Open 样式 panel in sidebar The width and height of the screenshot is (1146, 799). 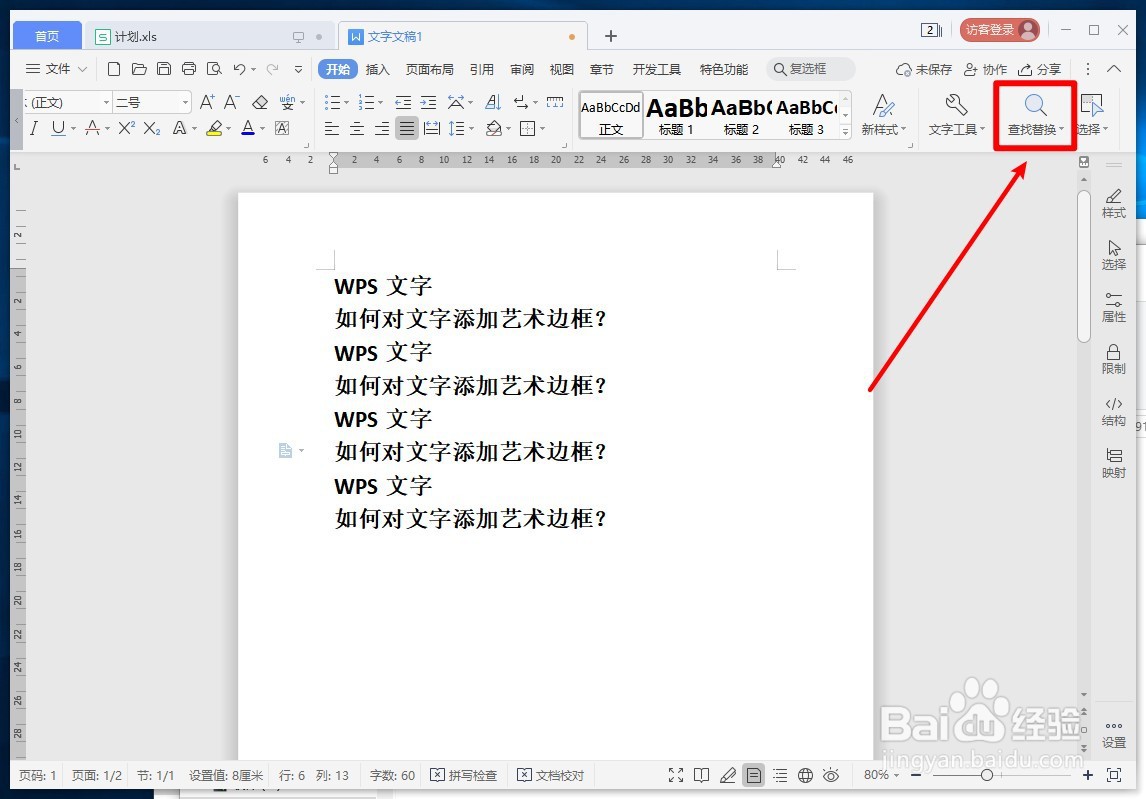1113,204
